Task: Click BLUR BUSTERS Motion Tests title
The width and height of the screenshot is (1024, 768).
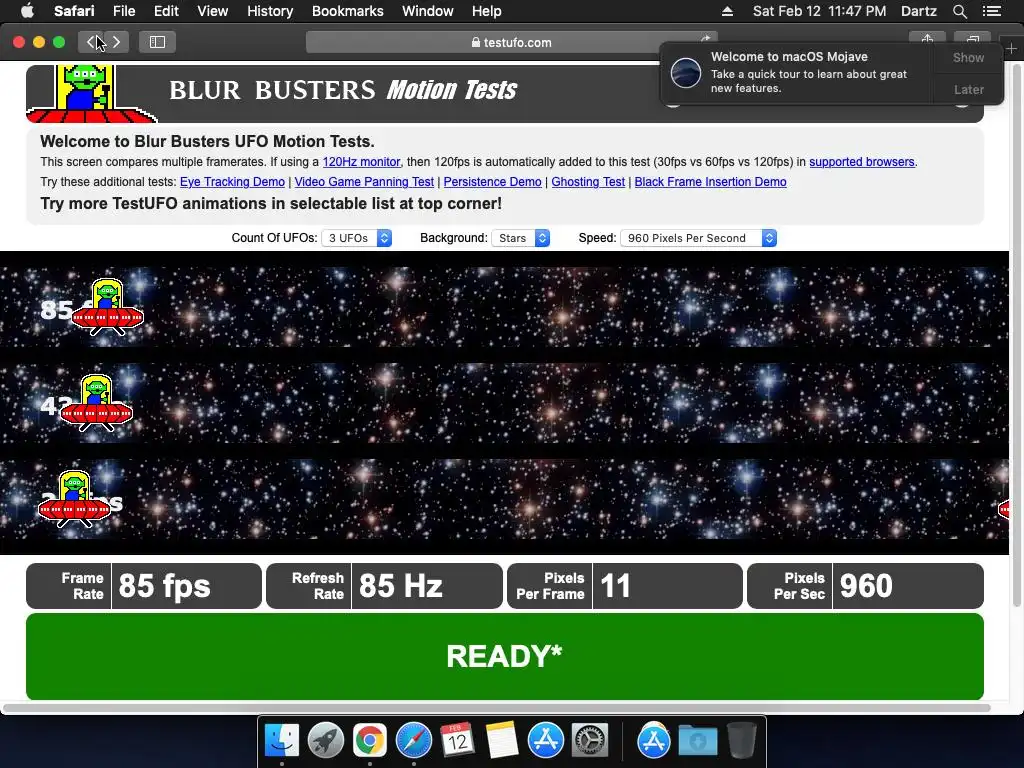Action: coord(343,90)
